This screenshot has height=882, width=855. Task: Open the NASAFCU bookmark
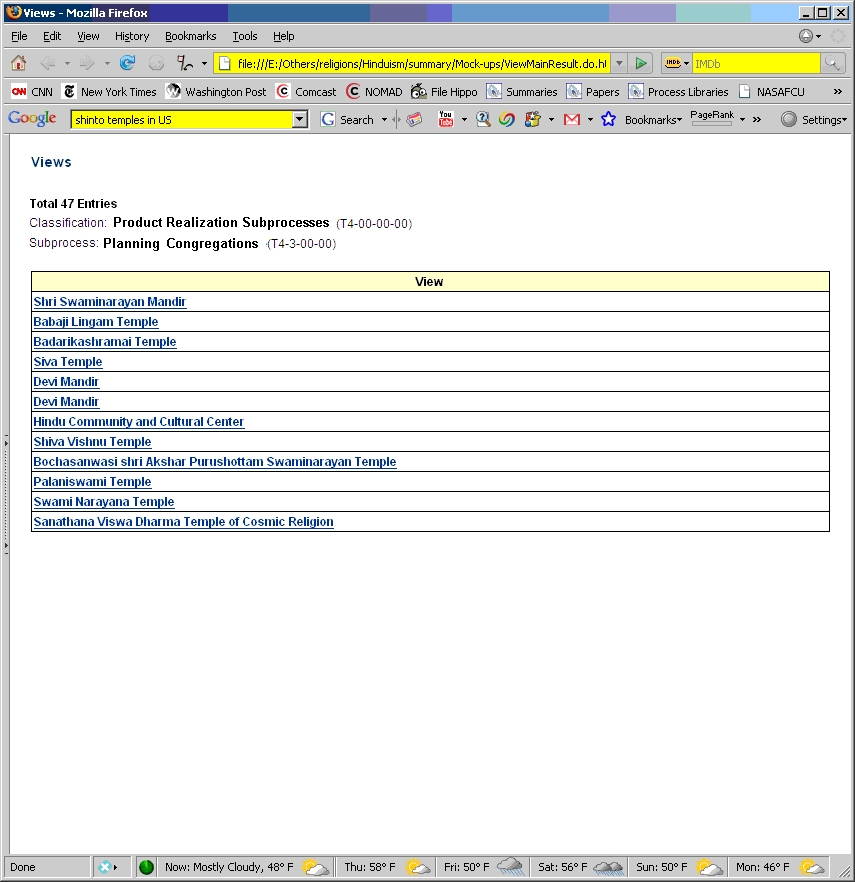[x=772, y=92]
